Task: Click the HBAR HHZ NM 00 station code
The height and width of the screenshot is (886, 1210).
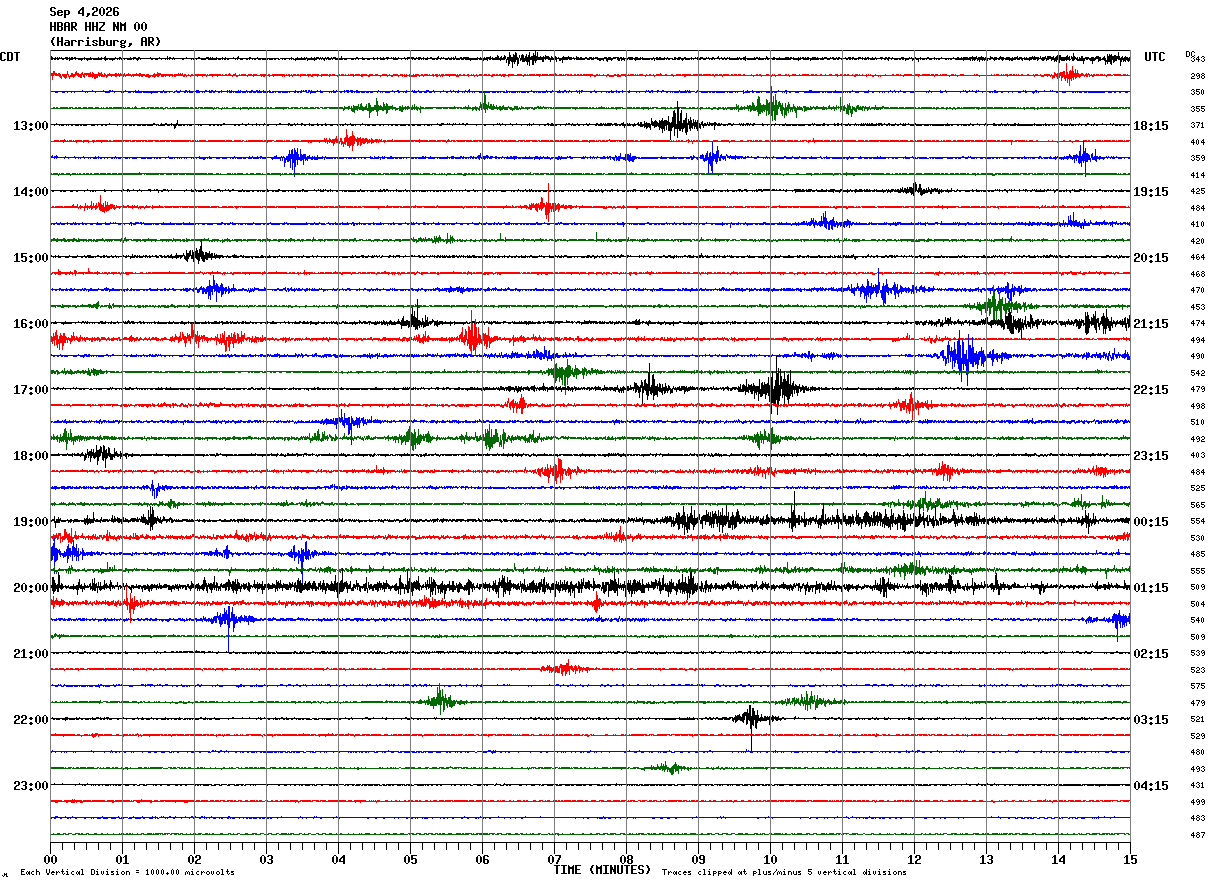Action: pyautogui.click(x=98, y=27)
